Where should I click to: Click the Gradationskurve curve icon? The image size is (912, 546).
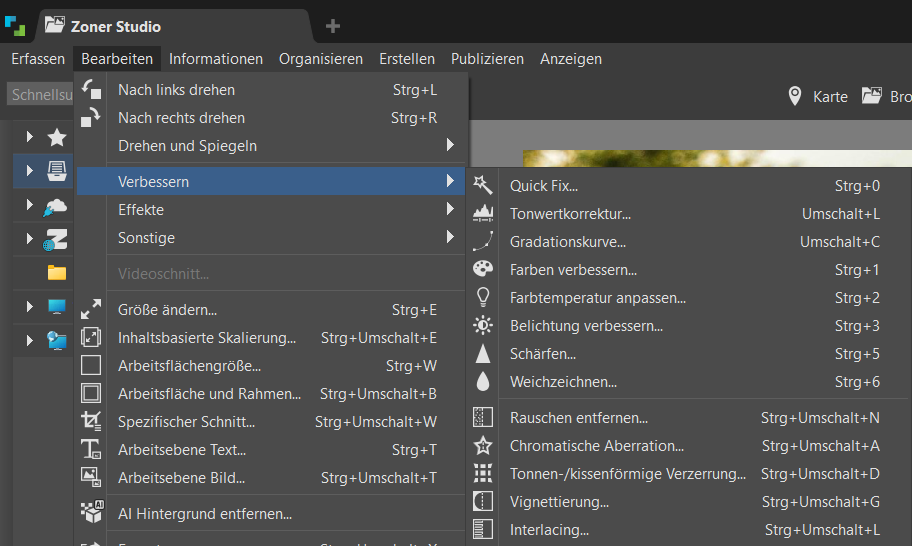pyautogui.click(x=483, y=241)
